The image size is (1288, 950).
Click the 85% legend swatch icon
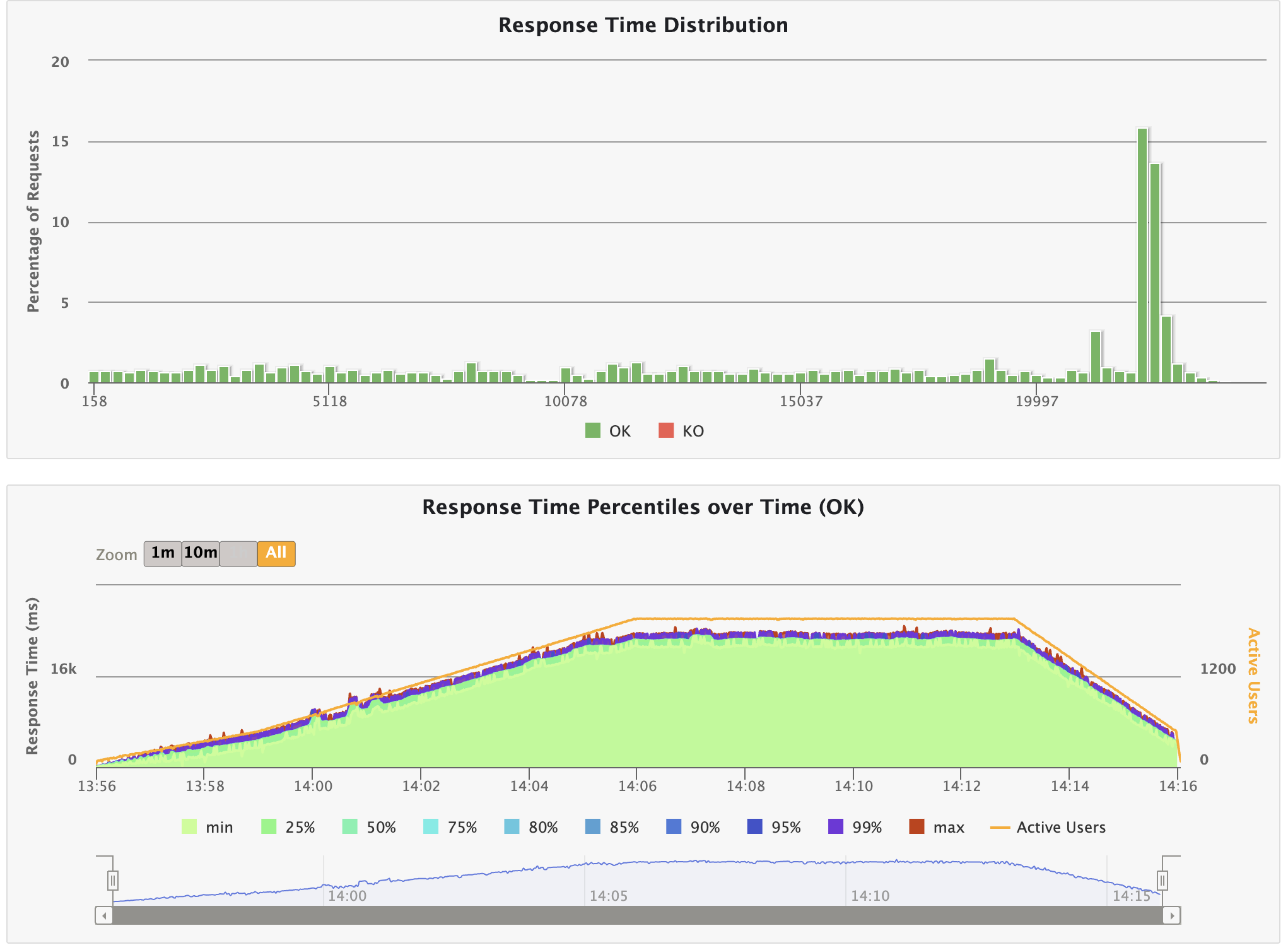pyautogui.click(x=593, y=826)
